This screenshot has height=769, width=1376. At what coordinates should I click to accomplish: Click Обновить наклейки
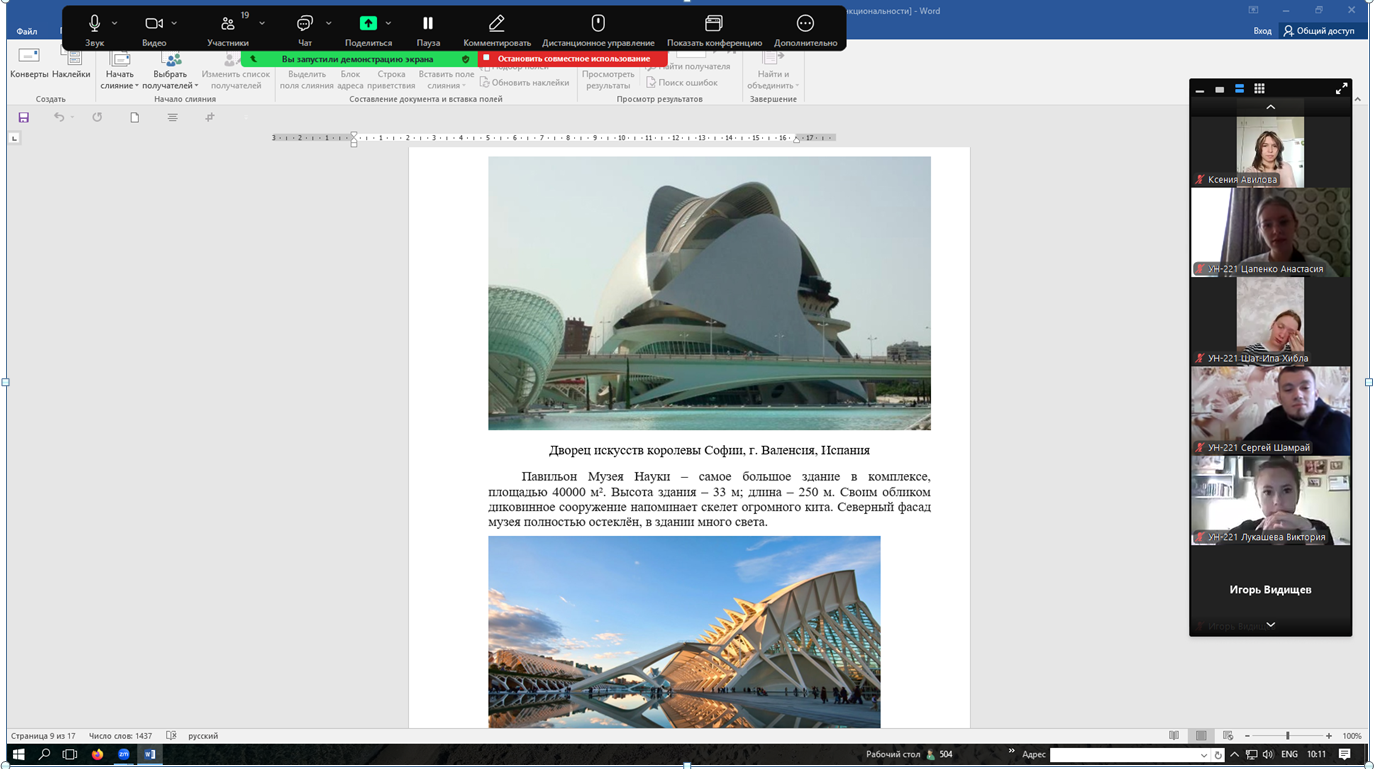click(525, 83)
